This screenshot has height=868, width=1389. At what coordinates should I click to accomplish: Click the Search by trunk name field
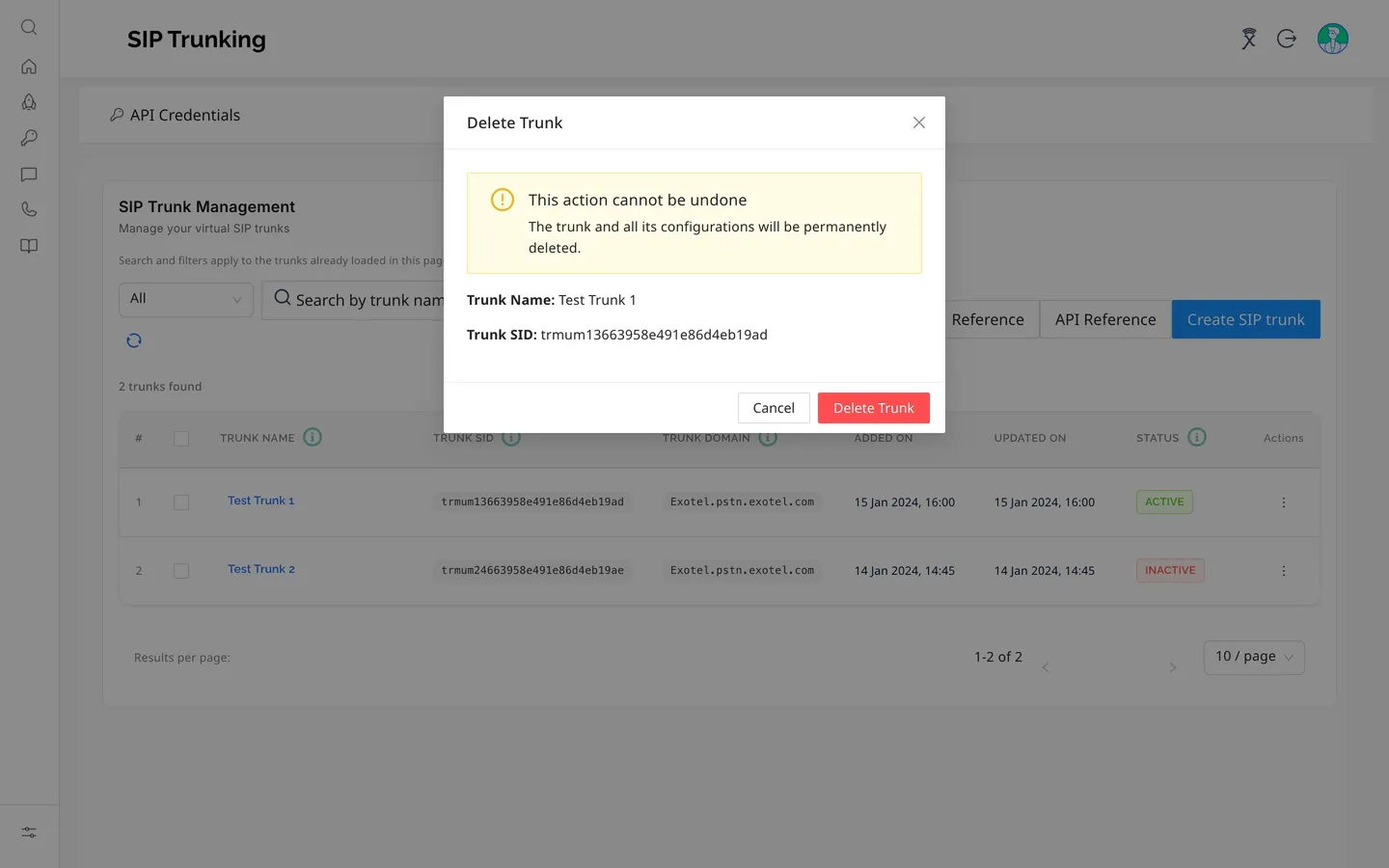click(353, 300)
